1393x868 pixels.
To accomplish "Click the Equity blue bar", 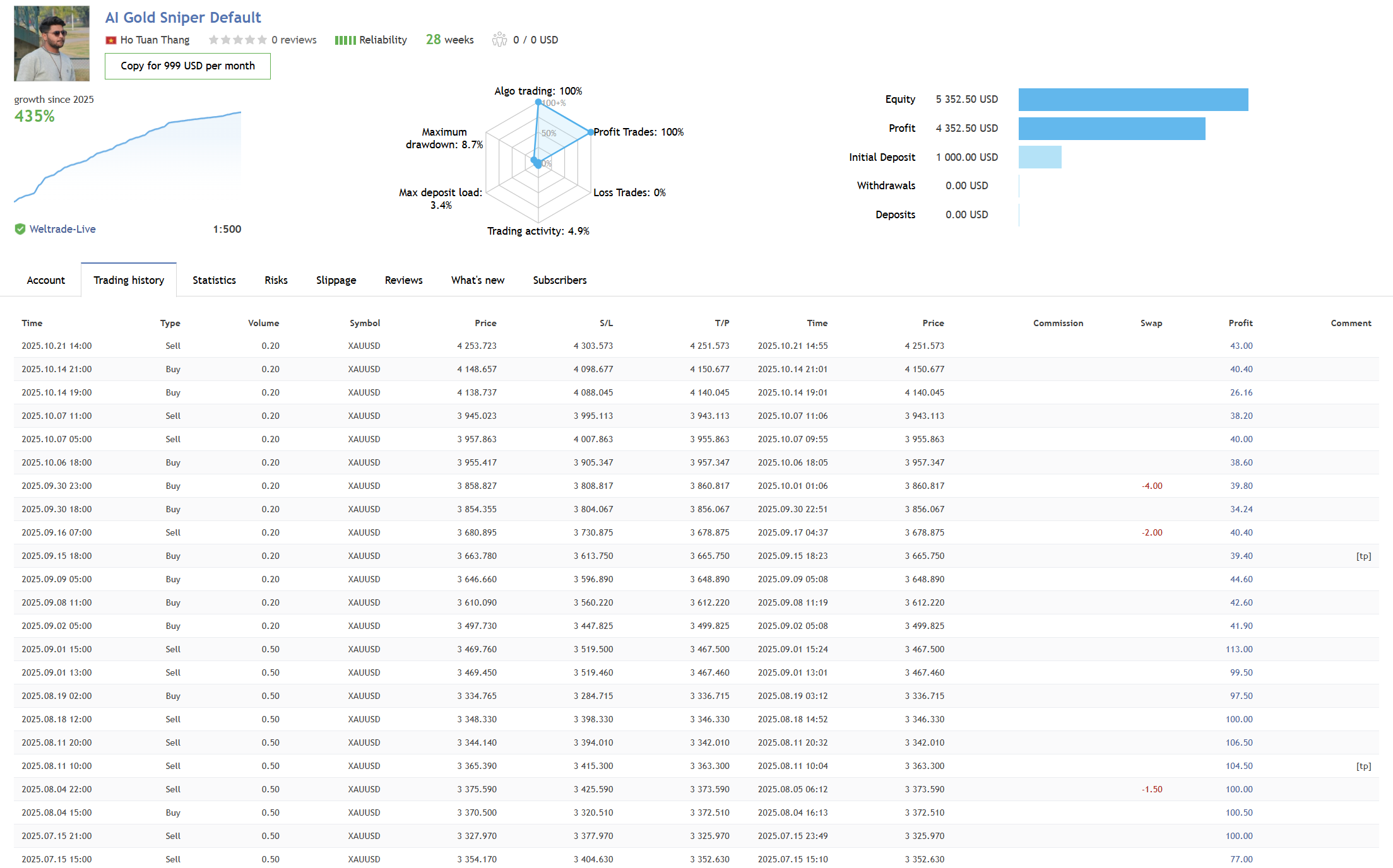I will click(x=1133, y=100).
